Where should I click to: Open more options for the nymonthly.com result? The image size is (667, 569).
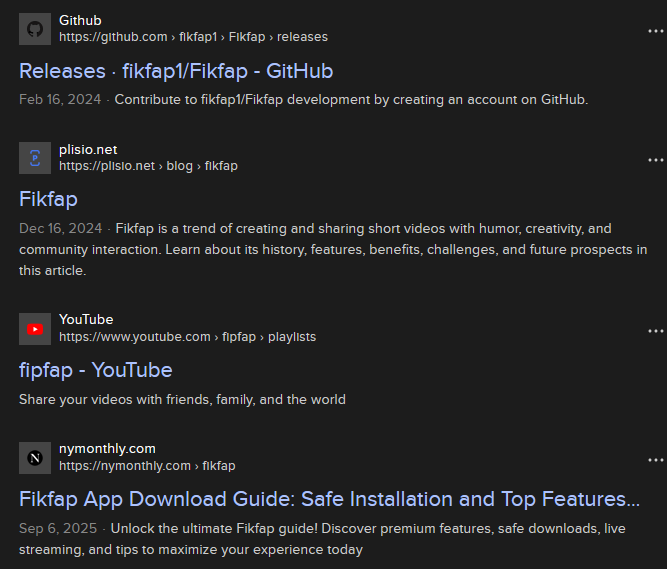[656, 460]
